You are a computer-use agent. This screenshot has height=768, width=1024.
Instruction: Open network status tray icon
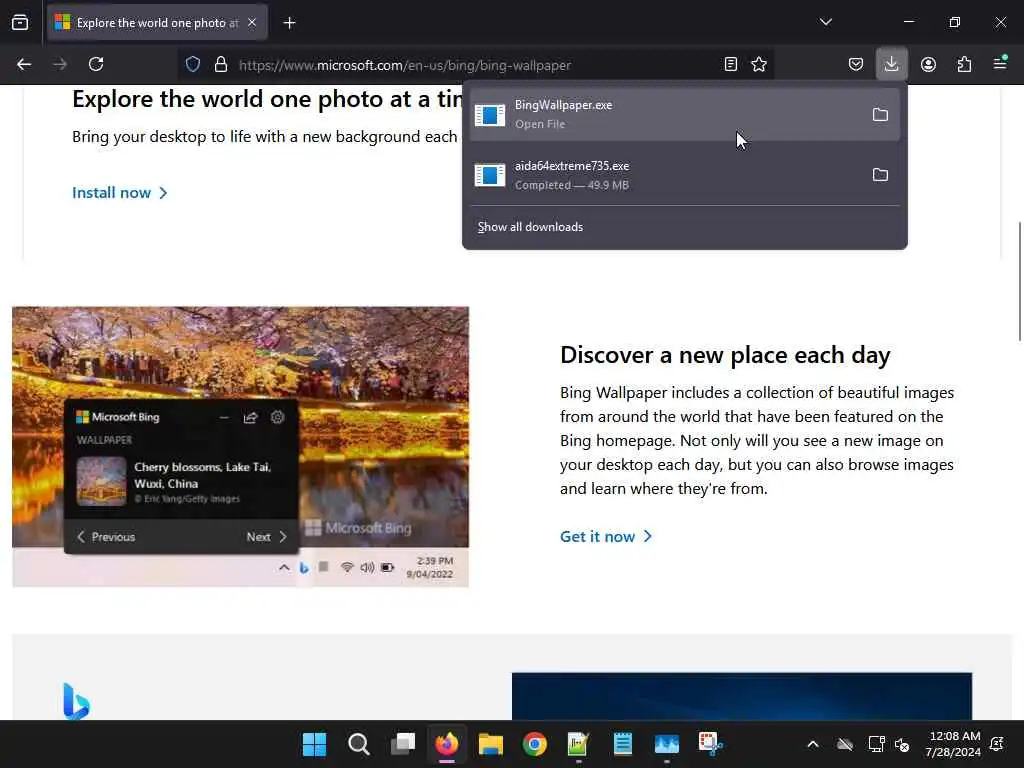(x=876, y=744)
